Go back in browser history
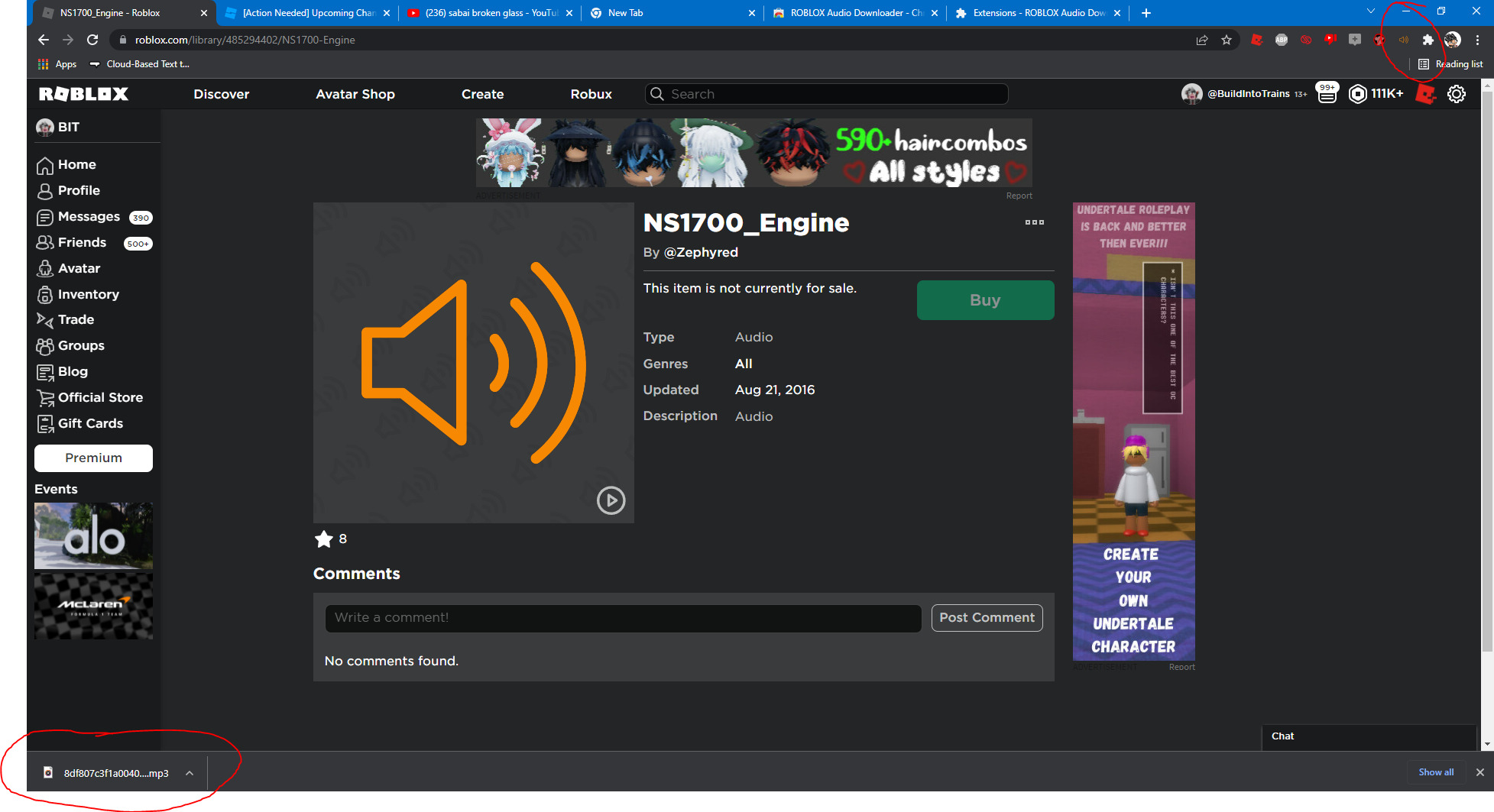Screen dimensions: 1494x812 44,40
